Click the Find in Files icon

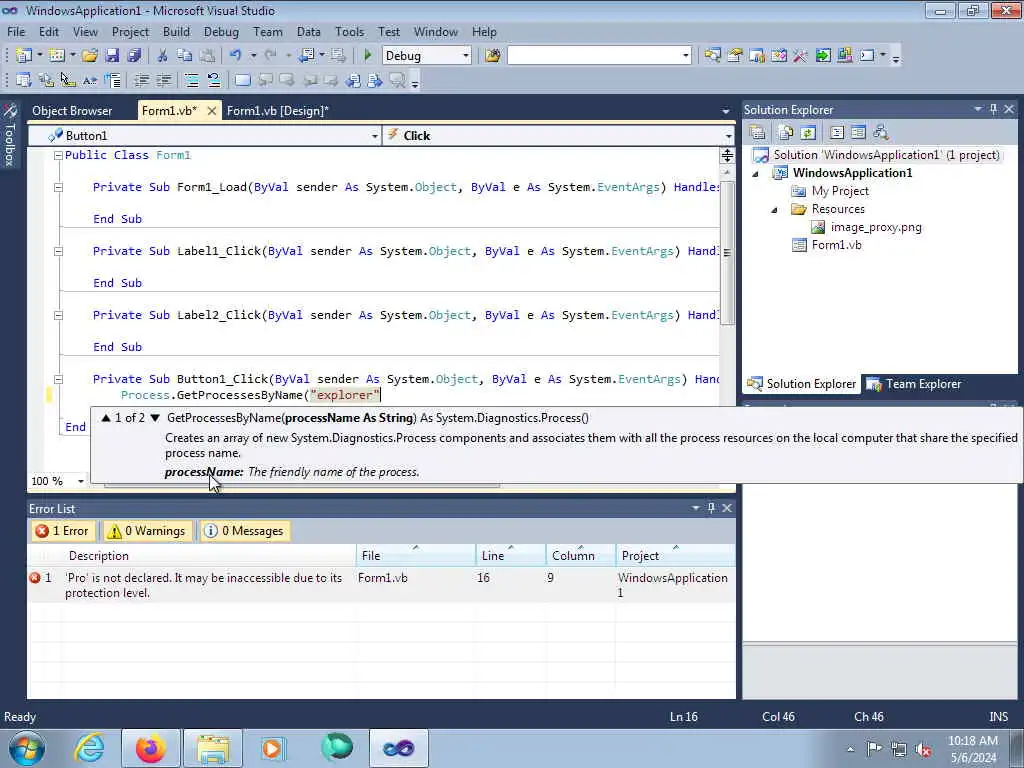(493, 56)
